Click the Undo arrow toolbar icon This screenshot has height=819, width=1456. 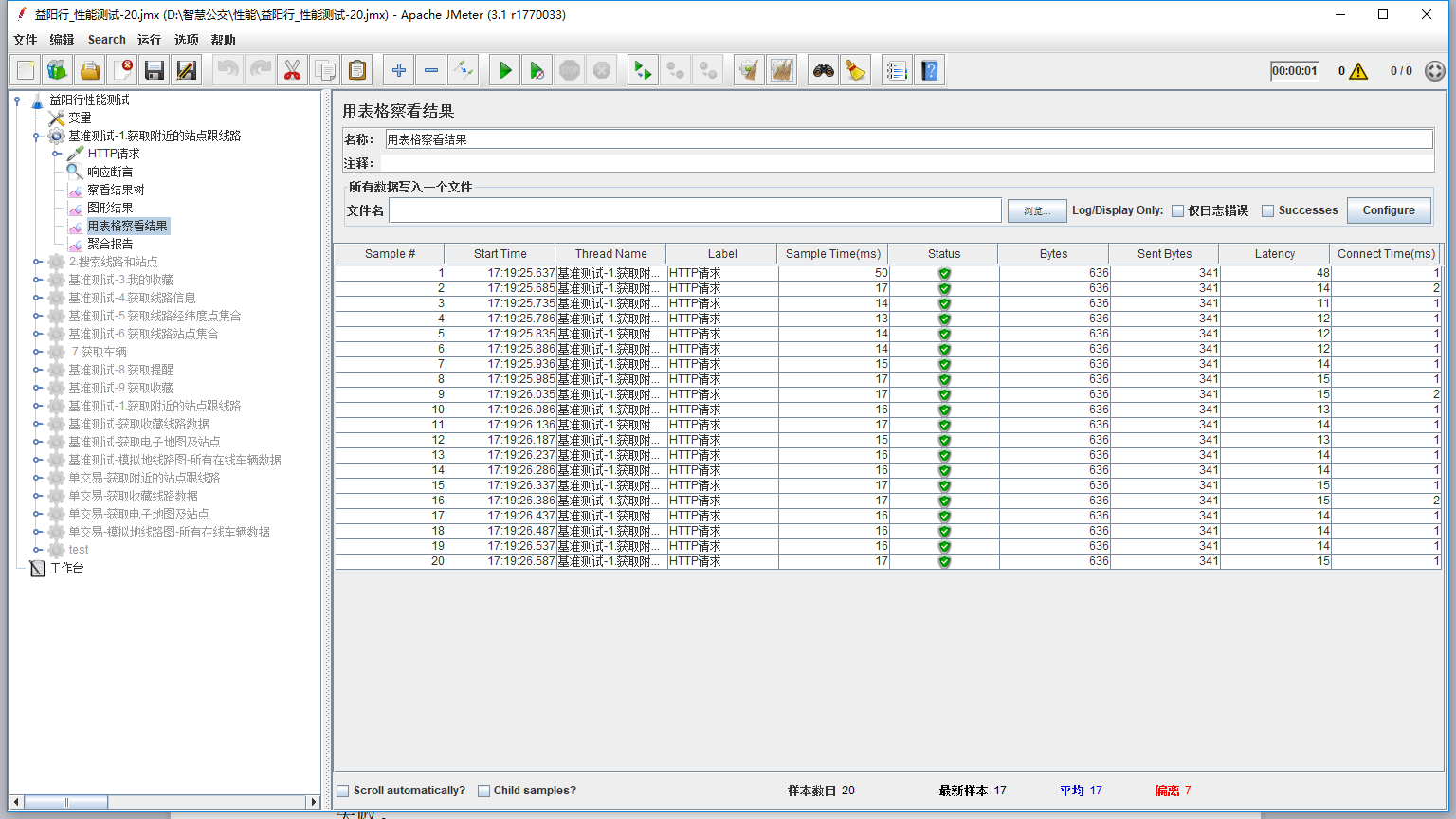(227, 70)
